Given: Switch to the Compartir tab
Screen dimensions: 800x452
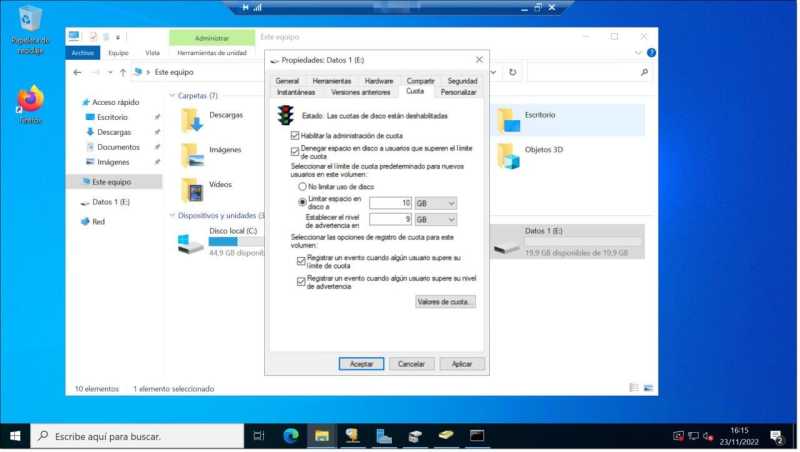Looking at the screenshot, I should click(x=420, y=81).
